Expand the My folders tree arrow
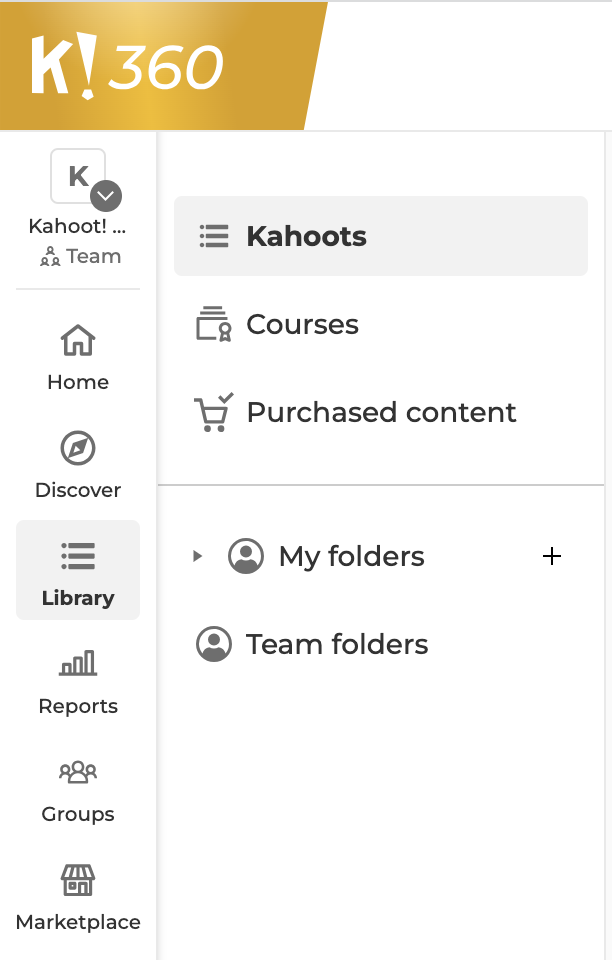This screenshot has width=612, height=960. pos(197,556)
